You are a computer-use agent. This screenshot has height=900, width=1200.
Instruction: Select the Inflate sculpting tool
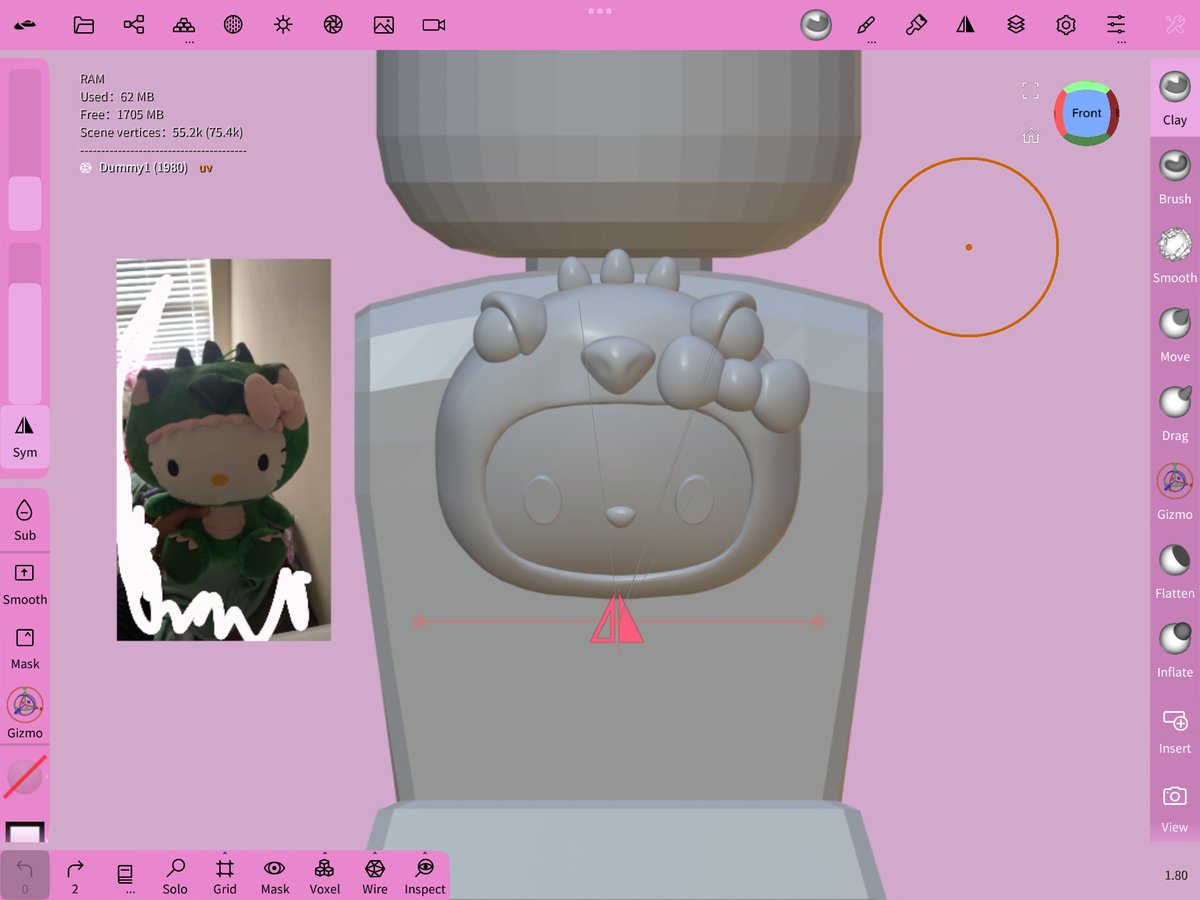point(1172,645)
